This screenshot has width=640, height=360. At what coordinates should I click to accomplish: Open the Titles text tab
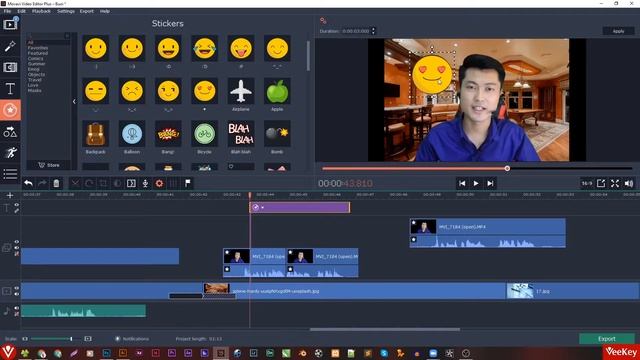tap(10, 89)
